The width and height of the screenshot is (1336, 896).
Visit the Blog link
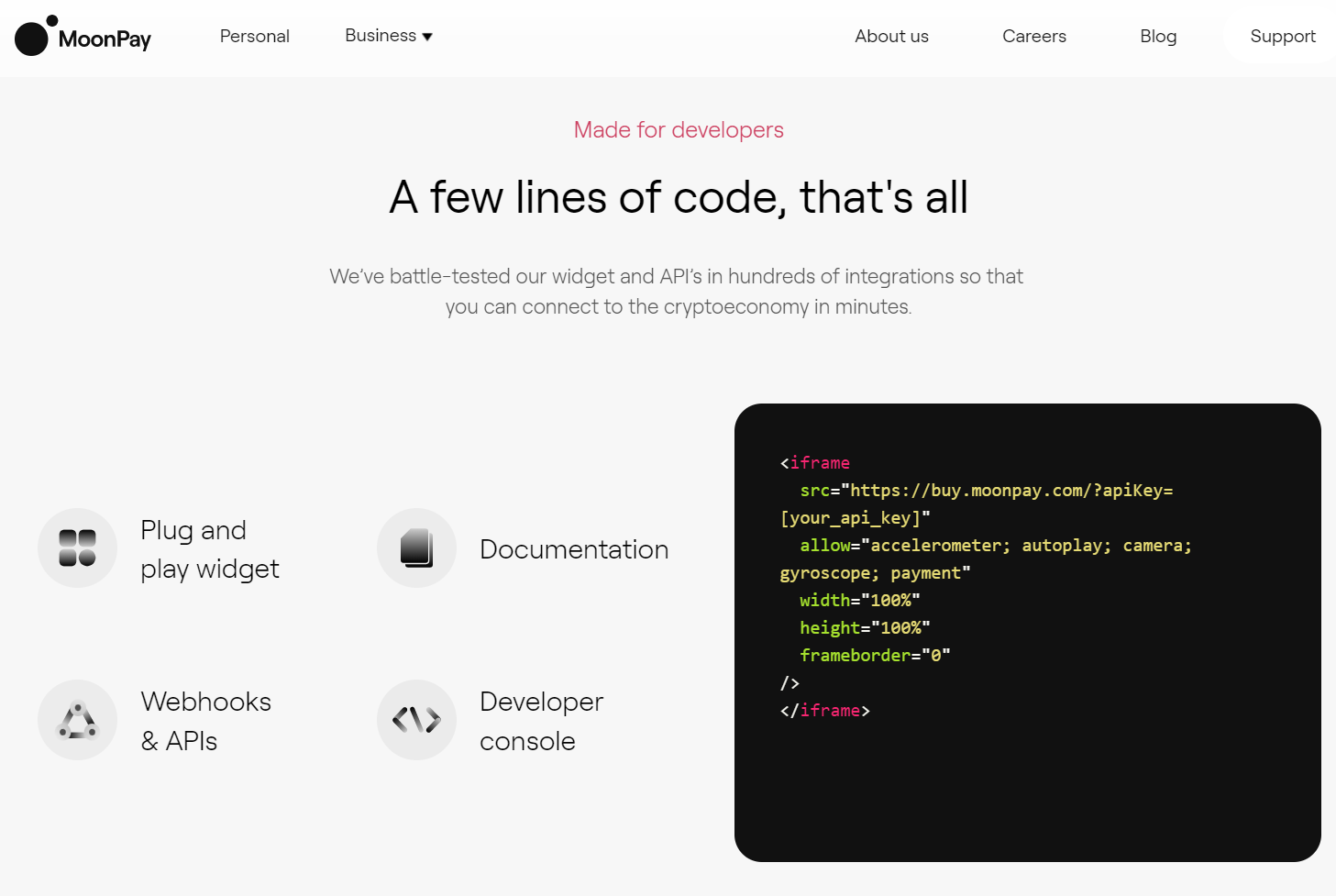point(1158,36)
